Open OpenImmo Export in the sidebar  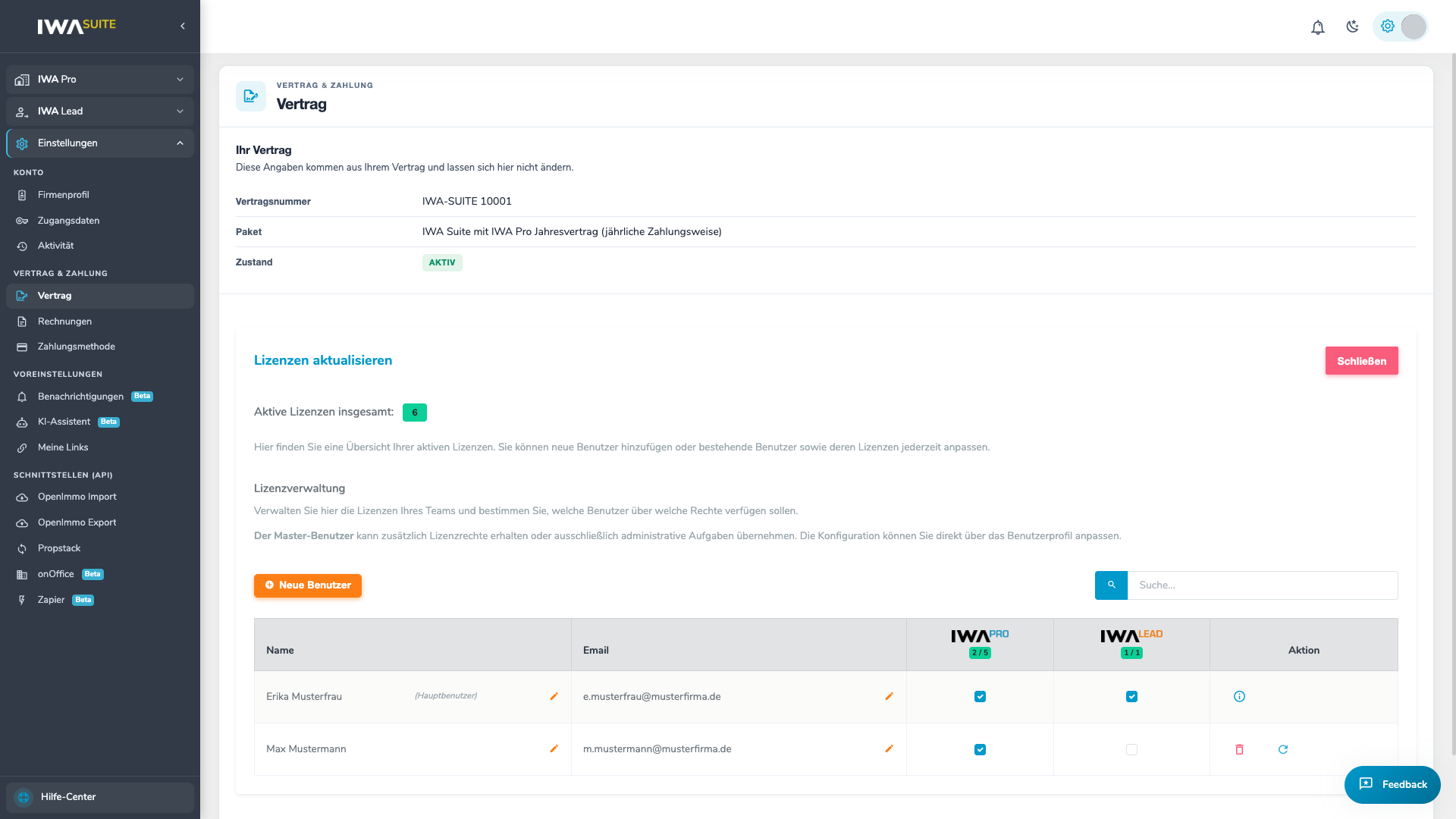tap(100, 522)
